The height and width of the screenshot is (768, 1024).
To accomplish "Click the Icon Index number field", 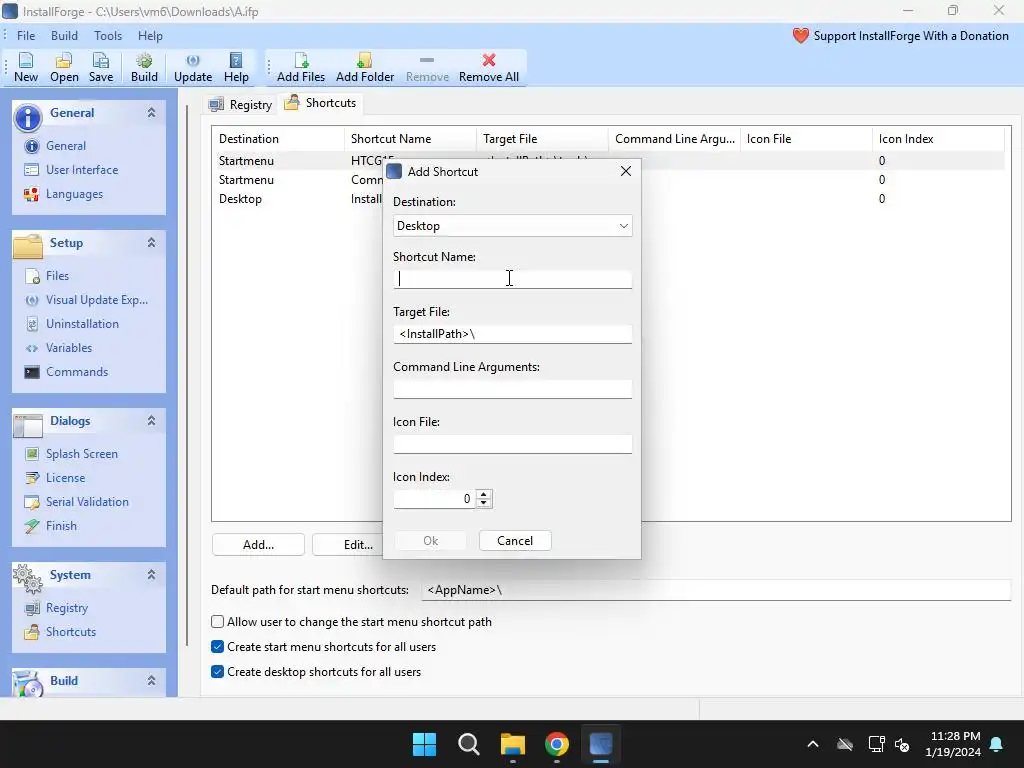I will point(434,499).
